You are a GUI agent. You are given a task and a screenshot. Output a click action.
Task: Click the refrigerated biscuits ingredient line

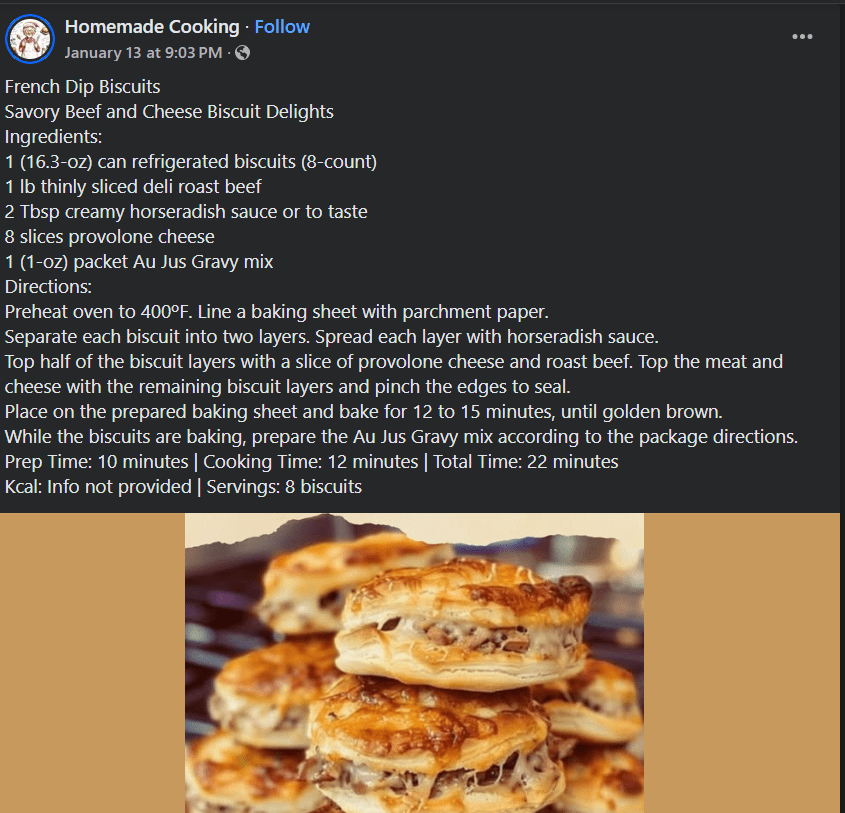click(x=190, y=162)
